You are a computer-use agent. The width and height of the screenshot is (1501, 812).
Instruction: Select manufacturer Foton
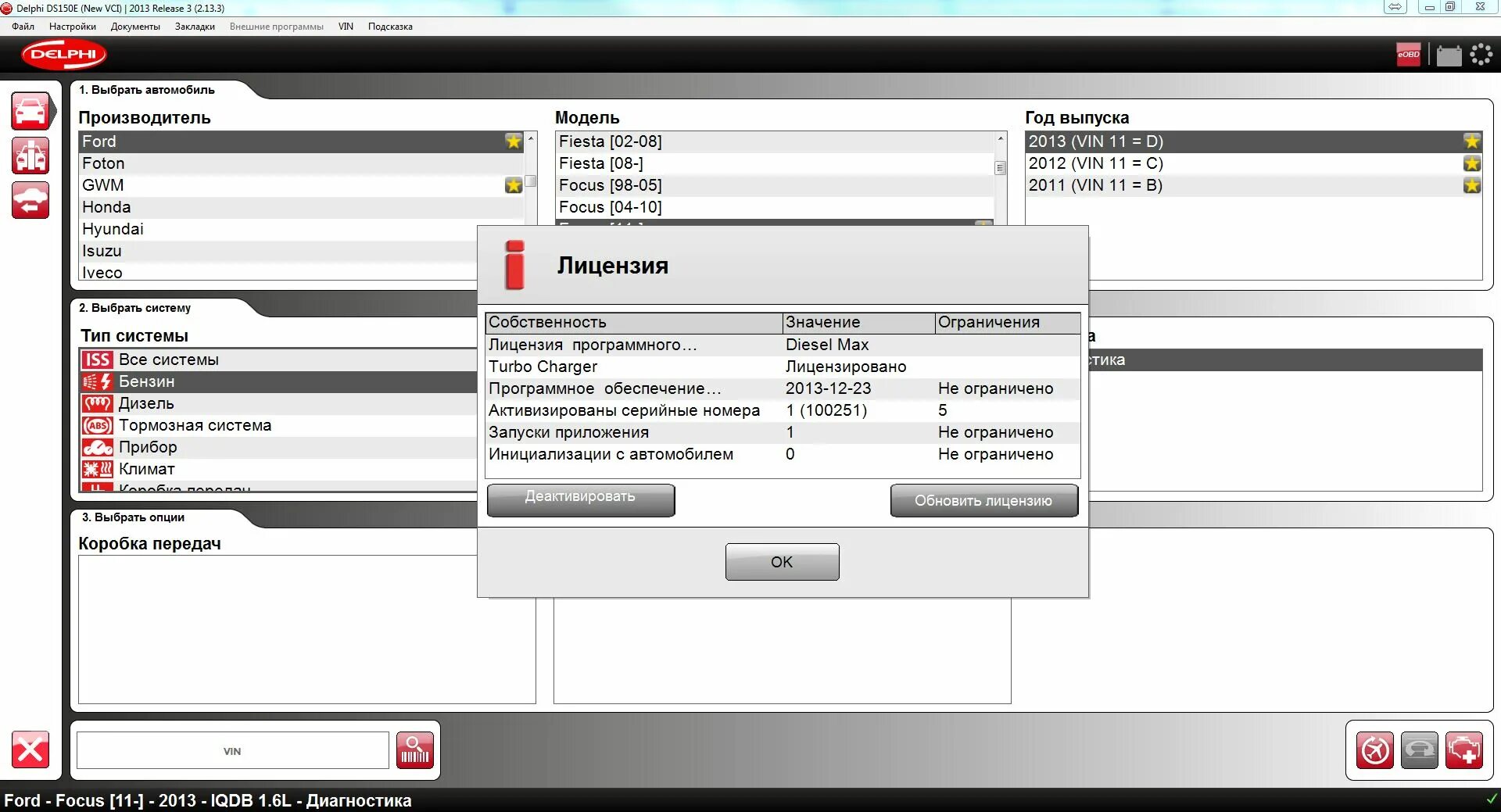click(x=301, y=163)
